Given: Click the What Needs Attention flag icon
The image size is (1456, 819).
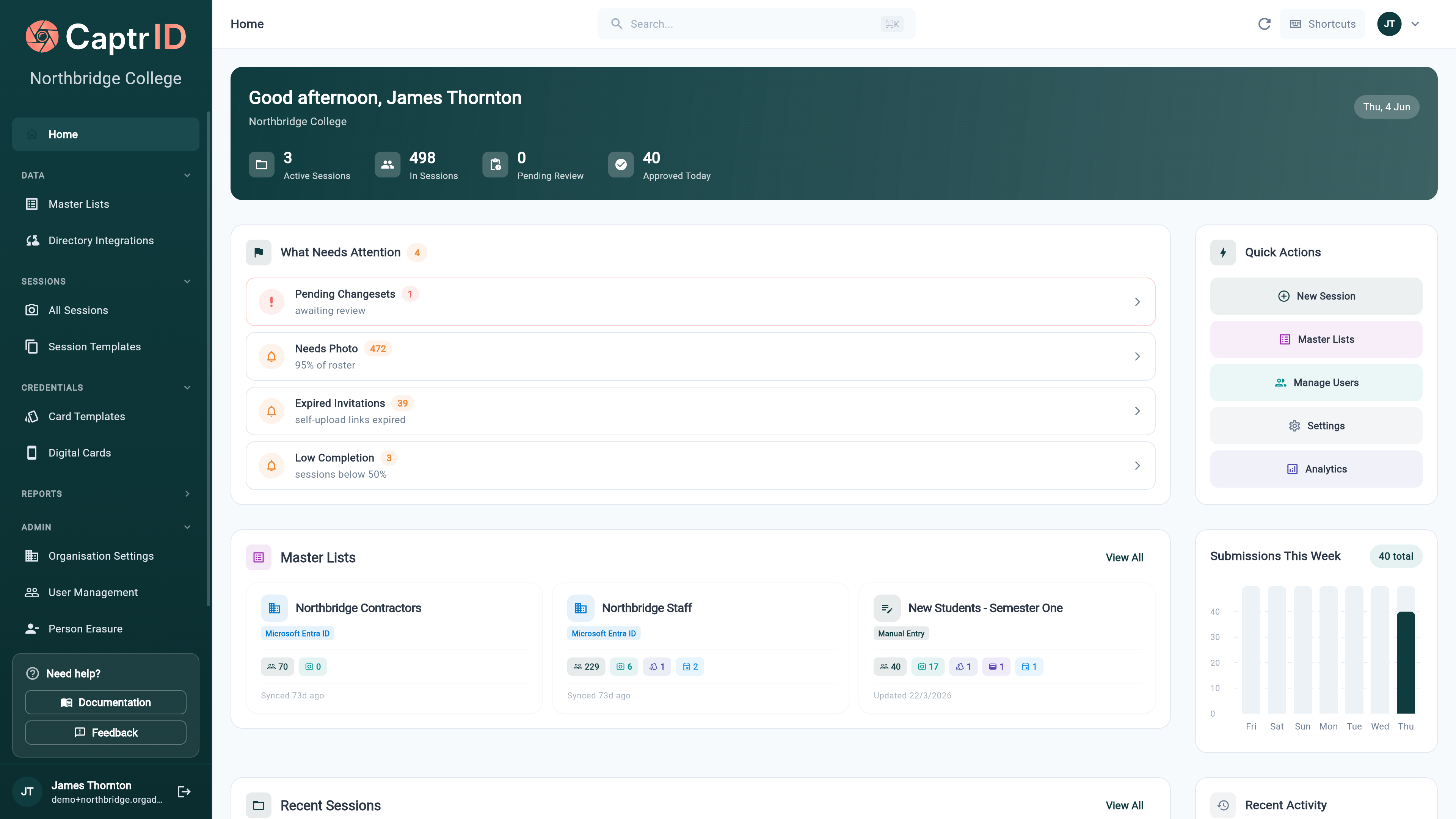Looking at the screenshot, I should pos(258,252).
